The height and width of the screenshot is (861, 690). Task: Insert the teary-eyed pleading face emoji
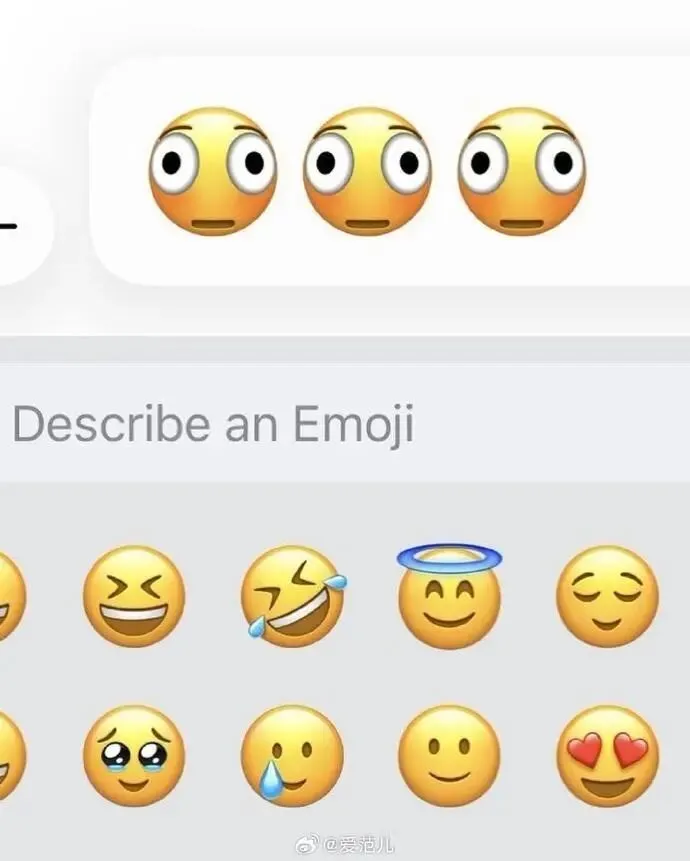click(x=134, y=756)
